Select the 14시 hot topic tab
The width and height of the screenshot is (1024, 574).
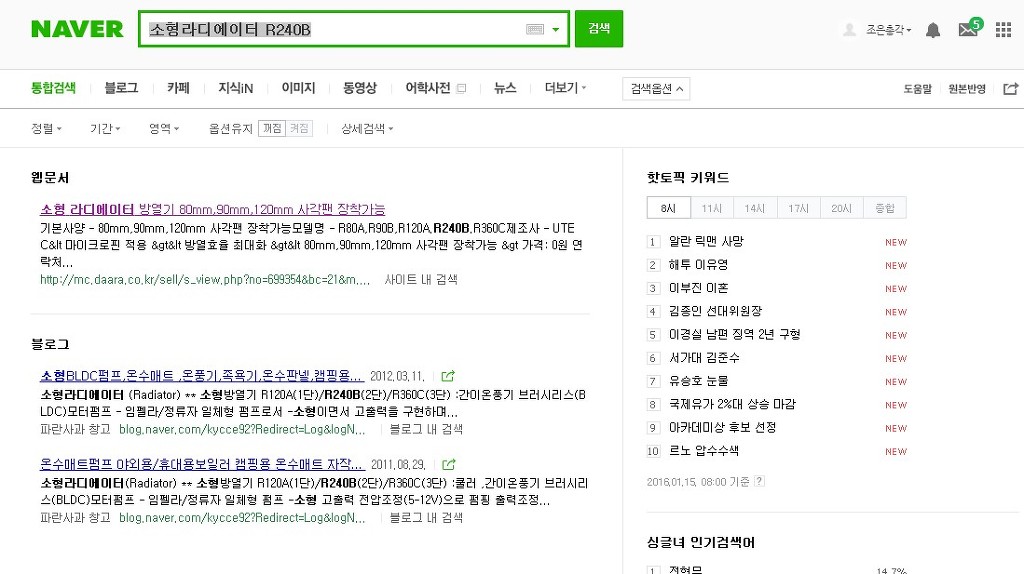coord(755,208)
